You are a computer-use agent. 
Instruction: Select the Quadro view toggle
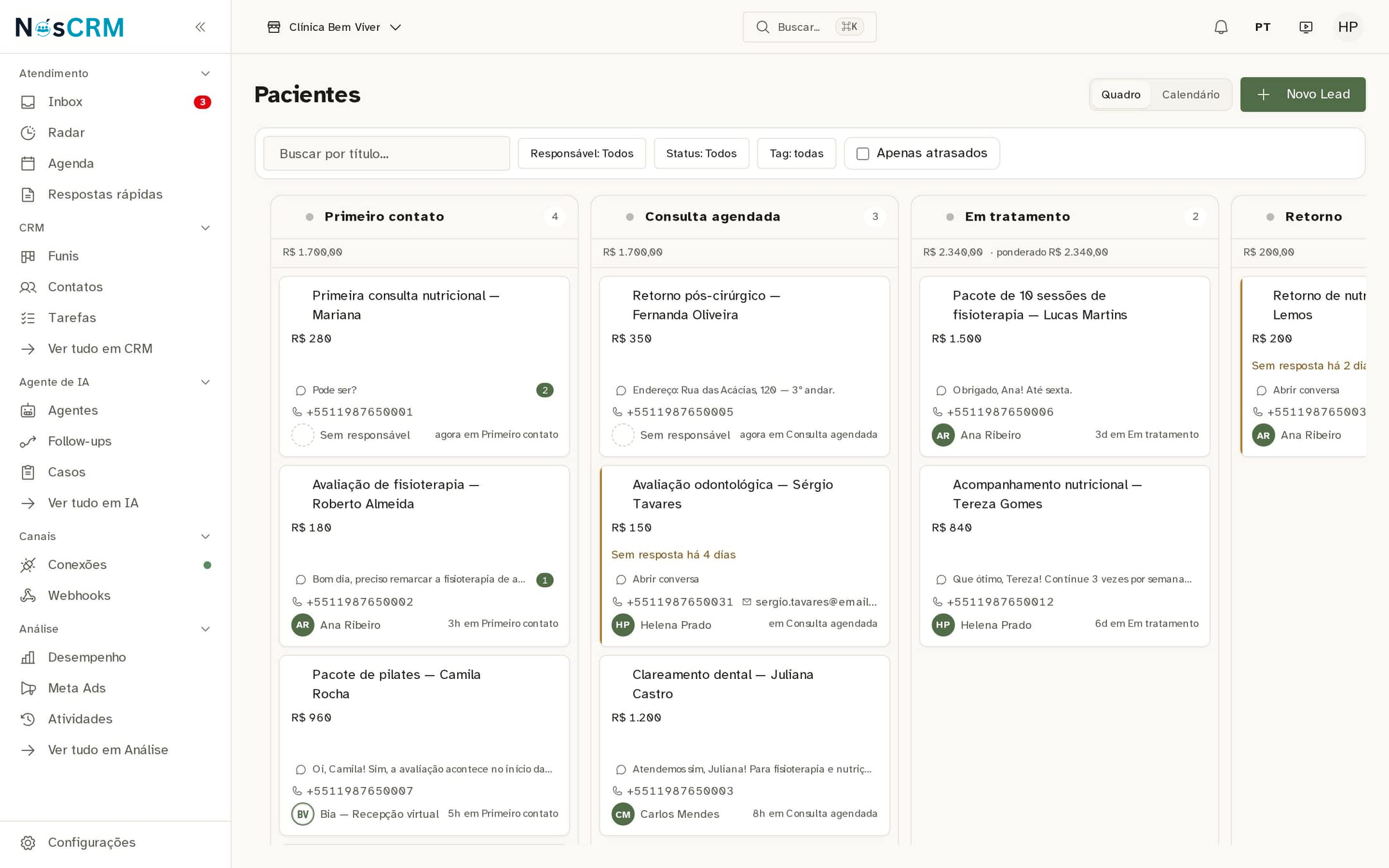pyautogui.click(x=1121, y=95)
